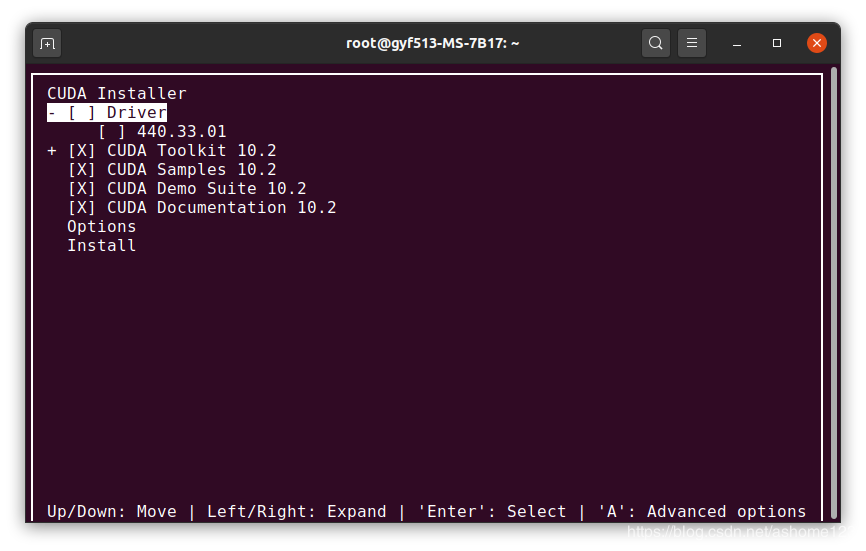Viewport: 866px width, 551px height.
Task: Uncheck the CUDA Demo Suite 10.2 checkbox
Action: click(82, 189)
